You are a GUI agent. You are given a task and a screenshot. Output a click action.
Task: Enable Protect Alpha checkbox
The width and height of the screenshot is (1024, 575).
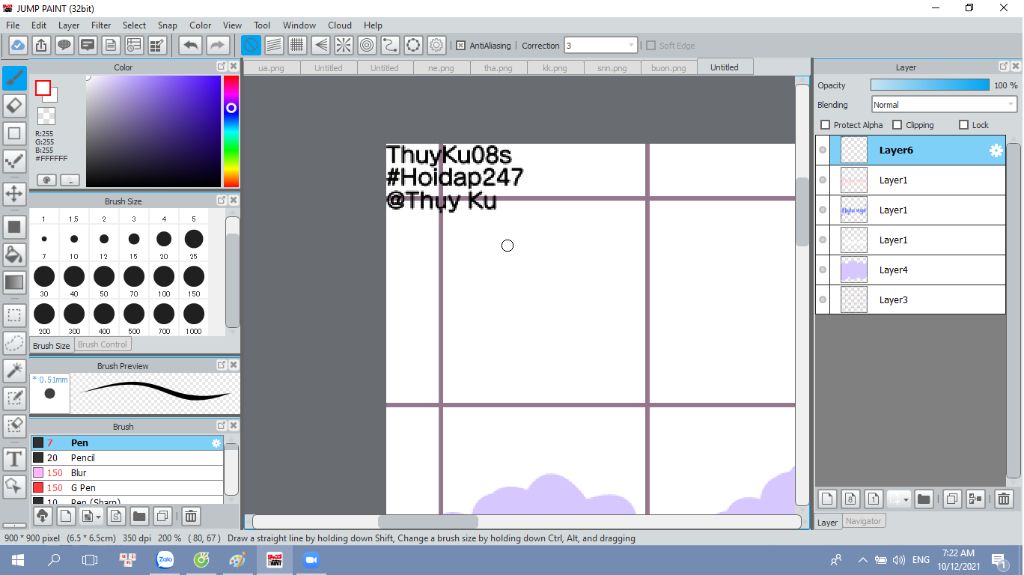pos(825,125)
